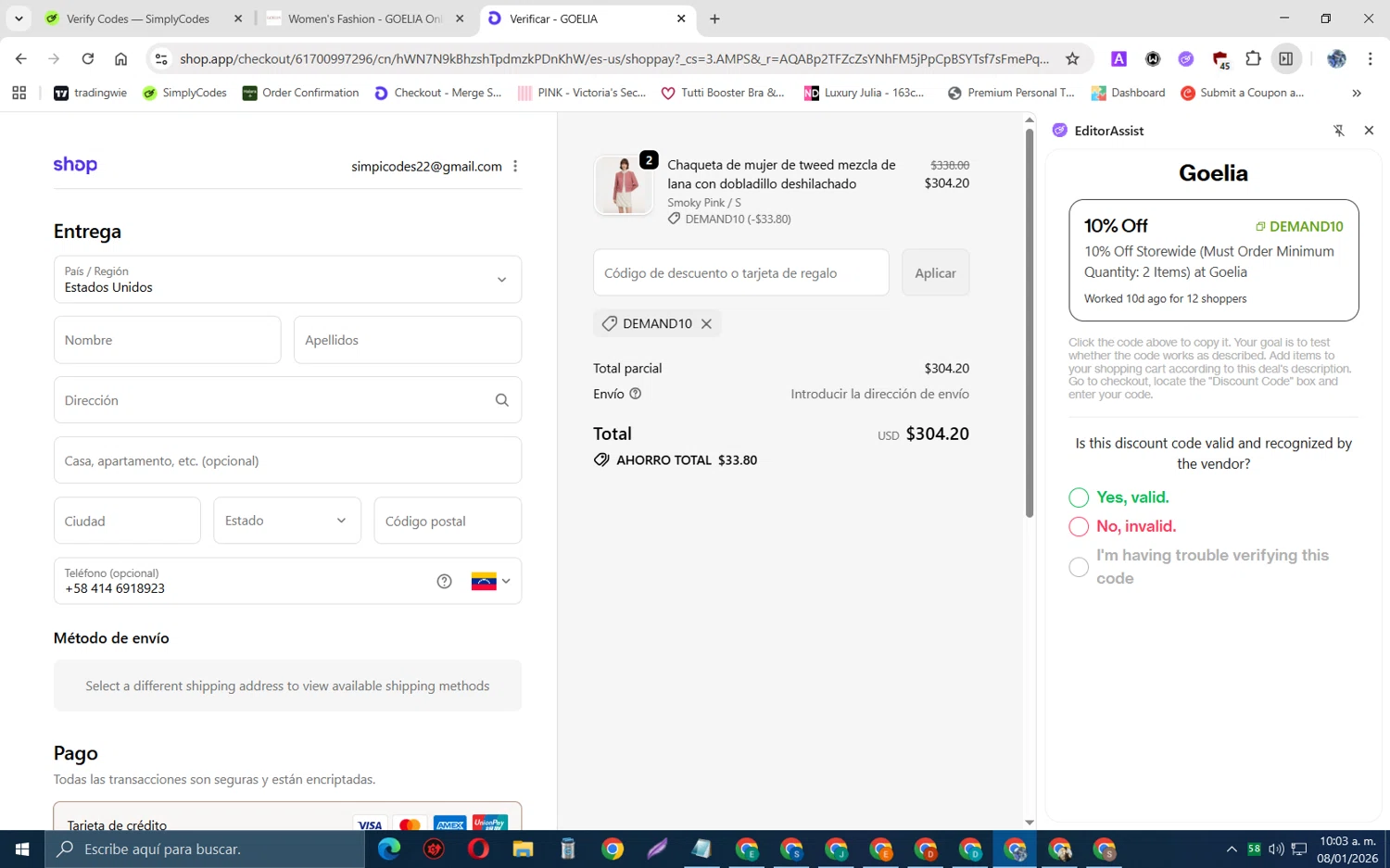Click the clock and date in the taskbar

[x=1347, y=849]
